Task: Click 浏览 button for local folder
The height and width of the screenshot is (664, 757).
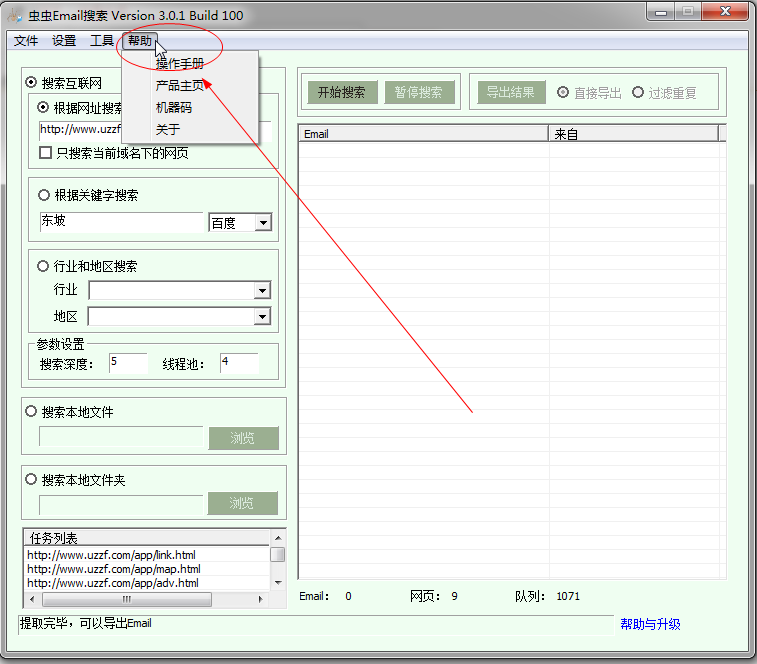Action: (x=242, y=503)
